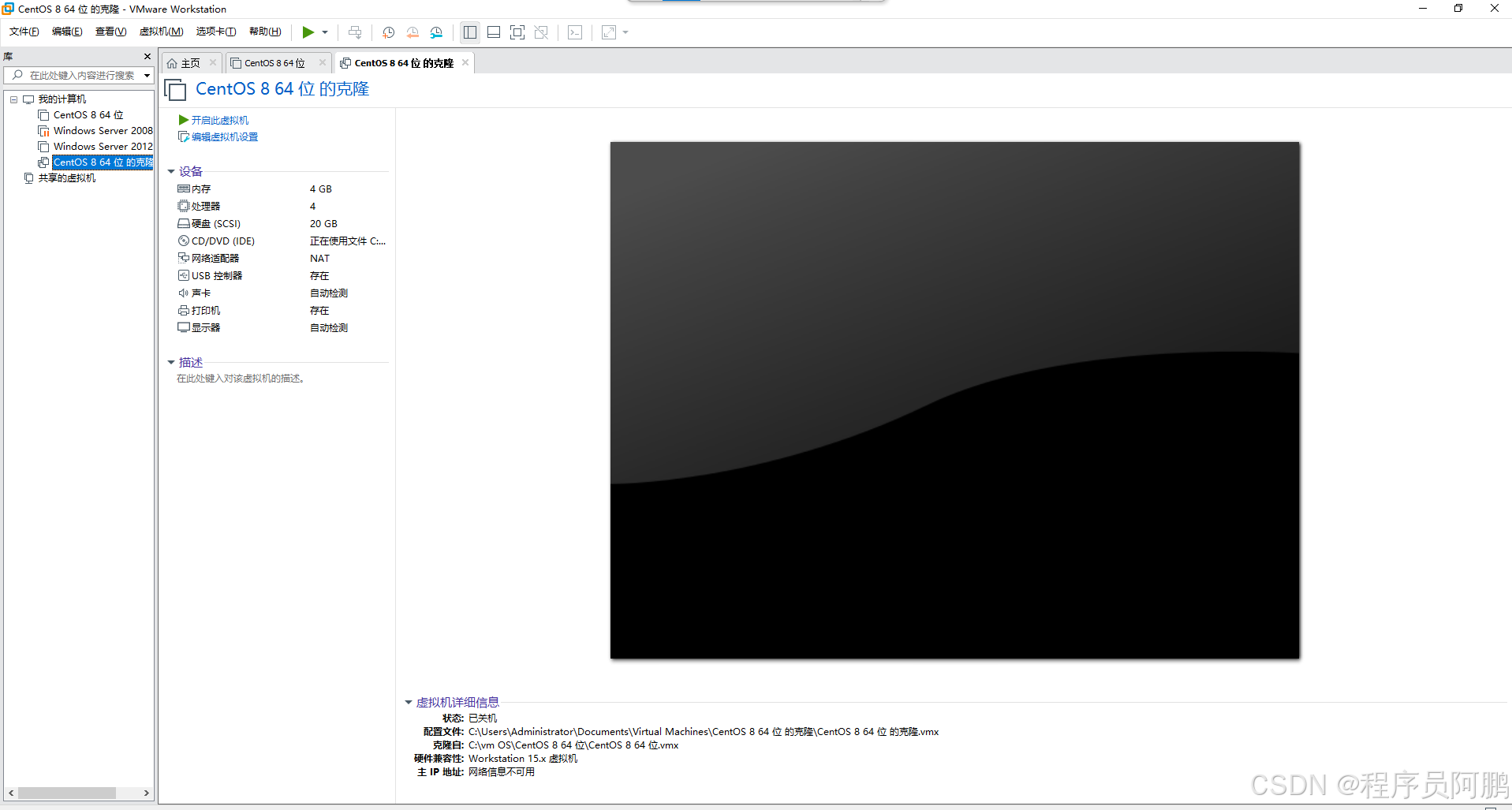Screen dimensions: 1512x810
Task: Click the 配置文件 vmx path text
Action: [704, 732]
